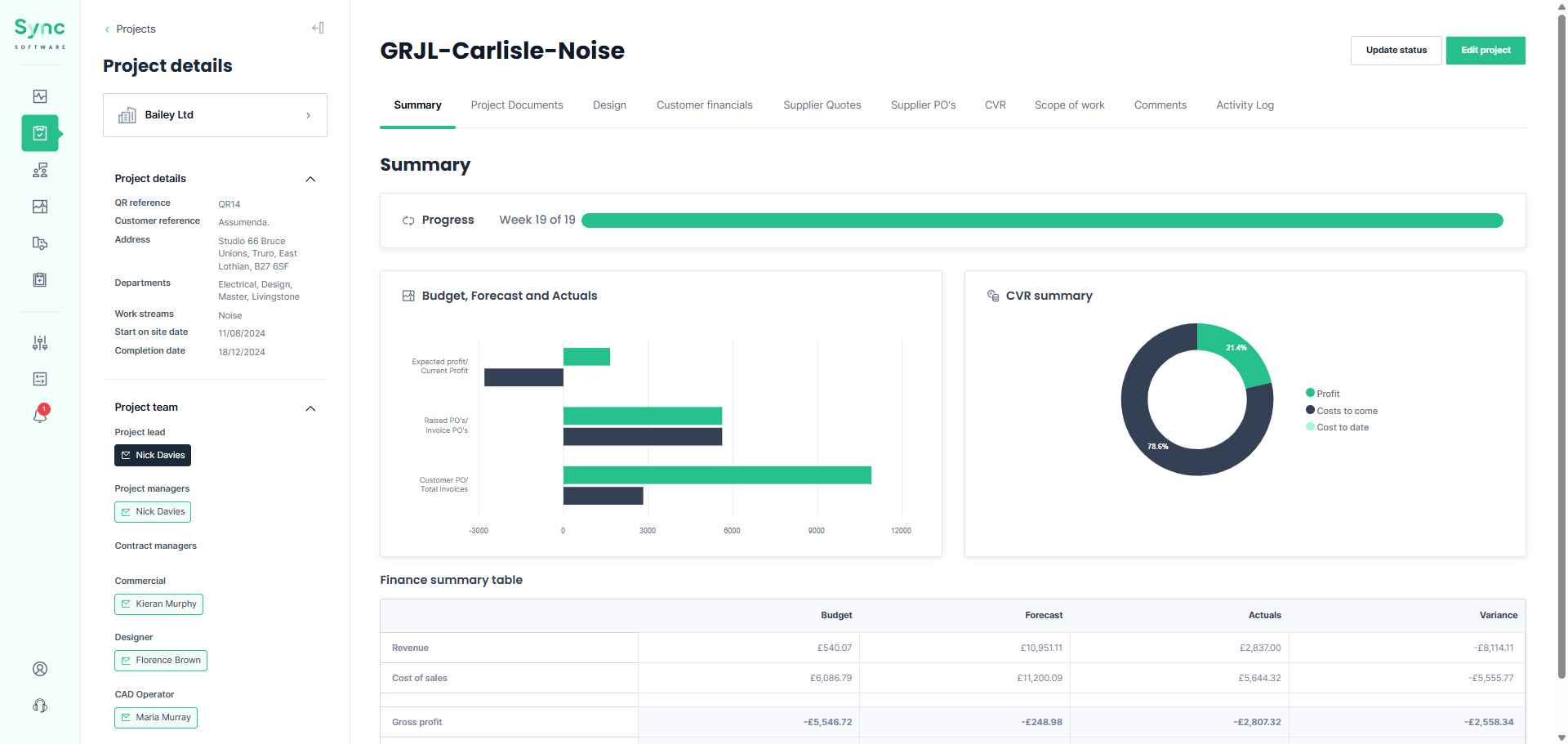Open the image gallery sidebar icon

click(39, 207)
